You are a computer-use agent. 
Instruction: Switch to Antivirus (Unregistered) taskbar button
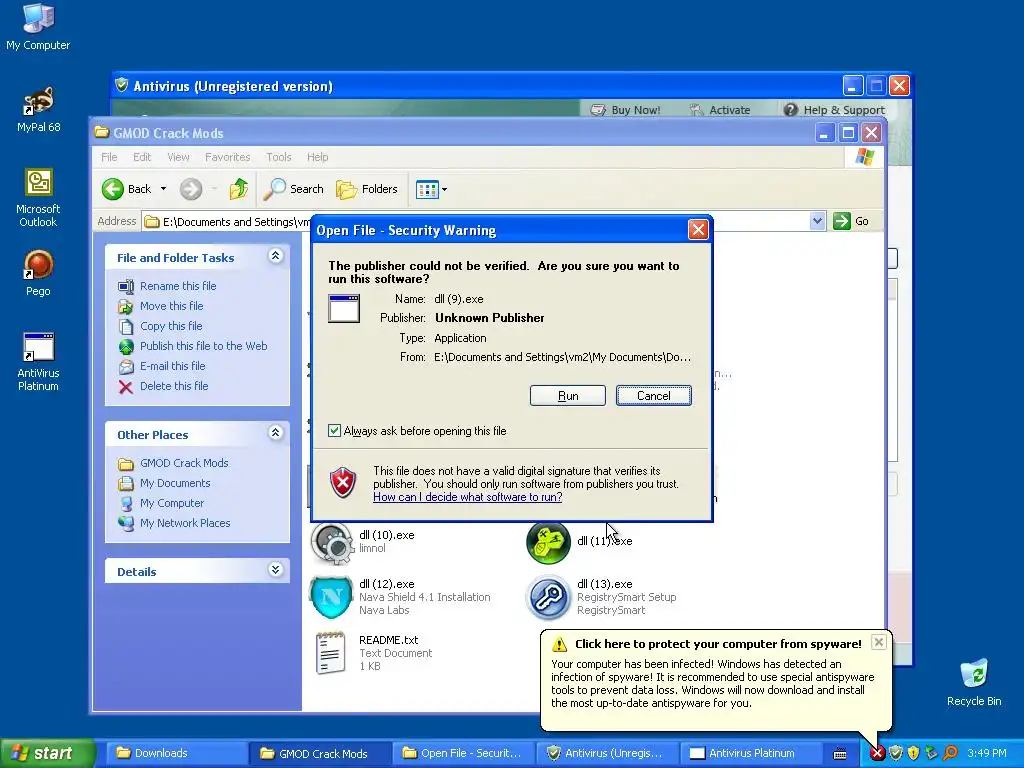pyautogui.click(x=607, y=753)
